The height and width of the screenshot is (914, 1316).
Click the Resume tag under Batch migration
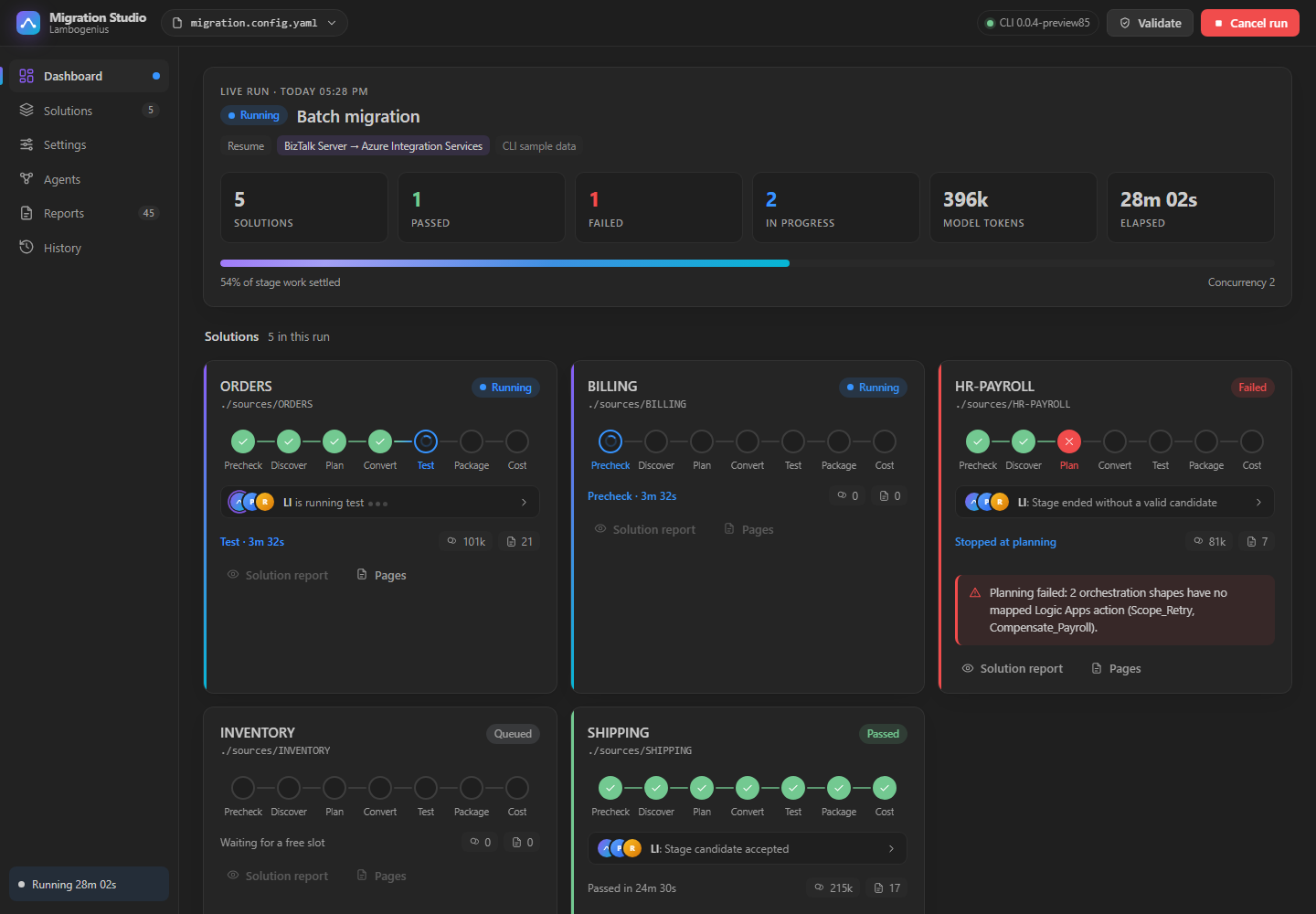246,146
